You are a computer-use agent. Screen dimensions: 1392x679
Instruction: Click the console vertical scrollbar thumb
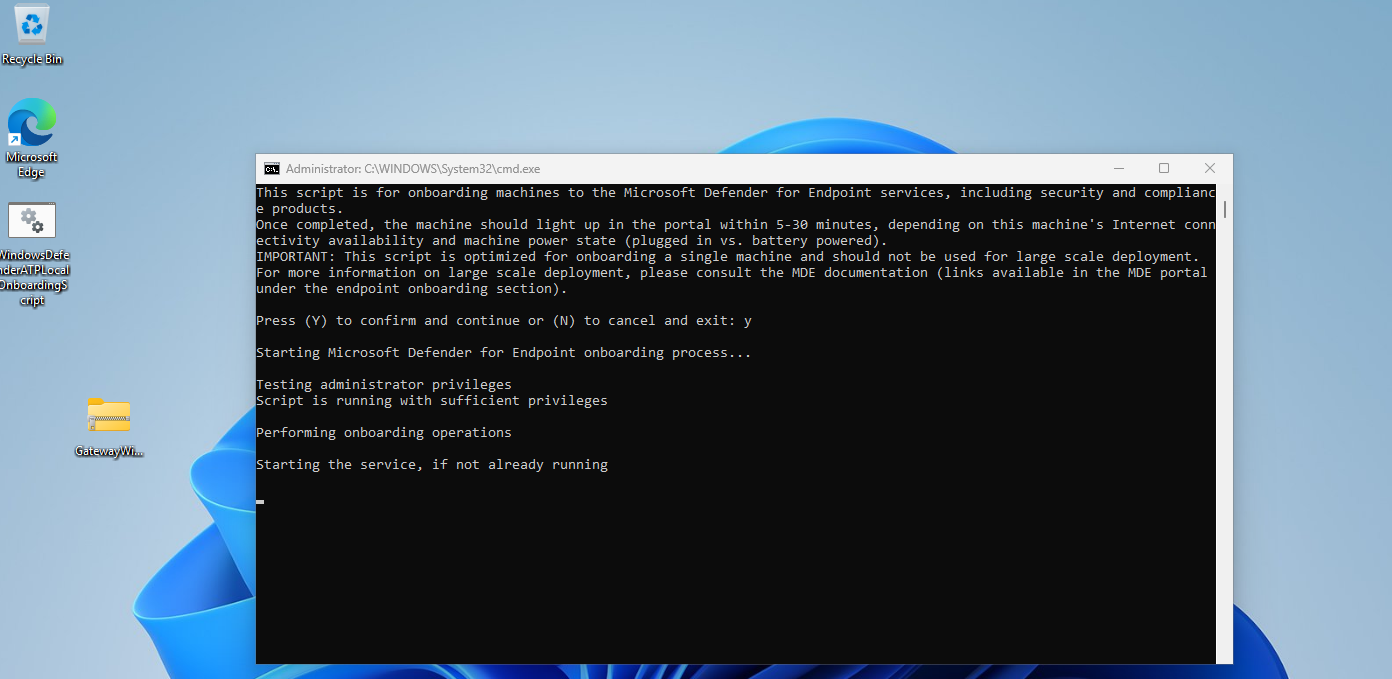tap(1224, 208)
